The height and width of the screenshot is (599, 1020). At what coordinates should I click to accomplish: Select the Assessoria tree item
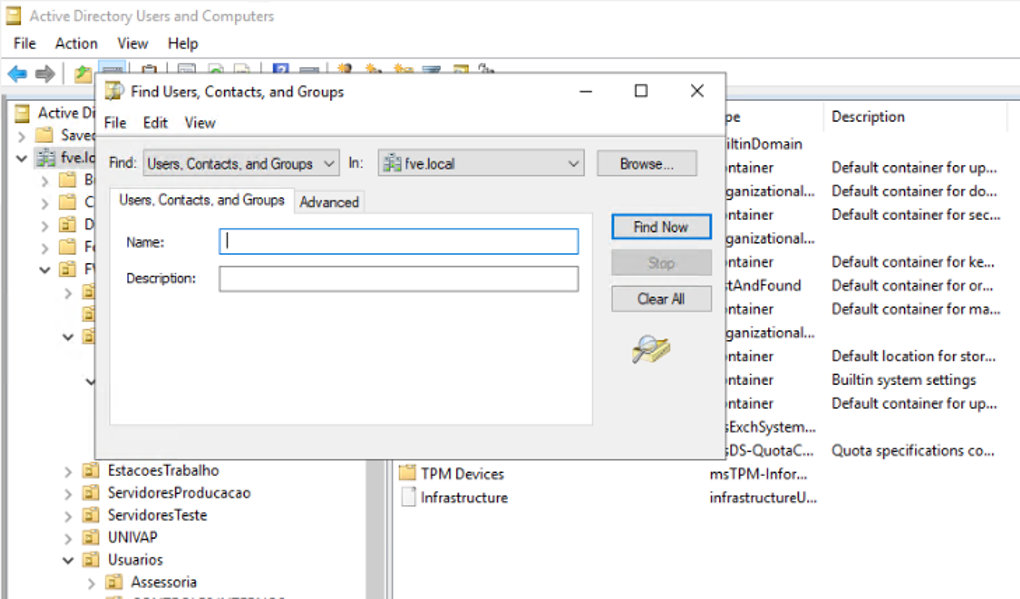tap(164, 582)
